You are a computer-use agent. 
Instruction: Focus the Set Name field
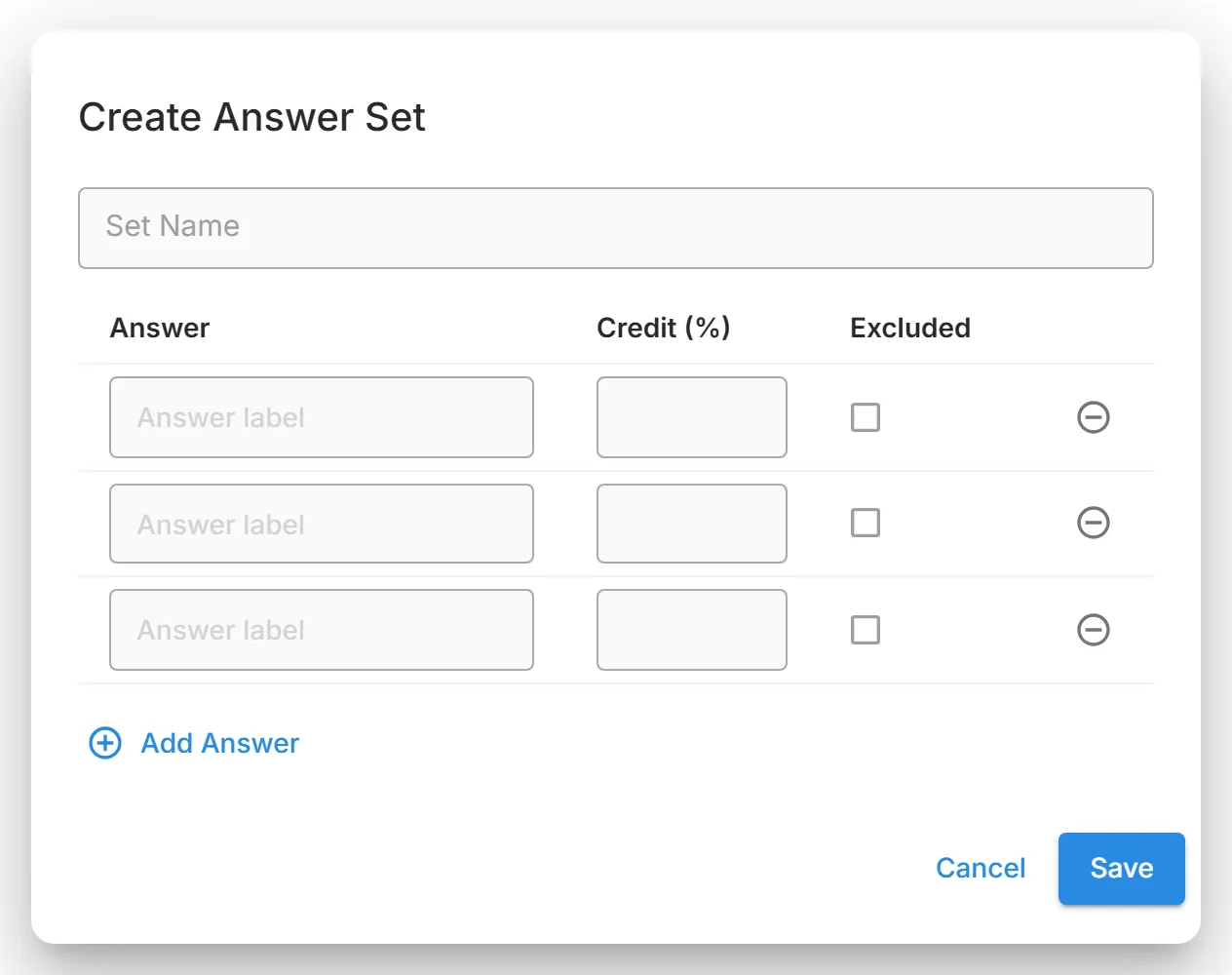point(616,228)
